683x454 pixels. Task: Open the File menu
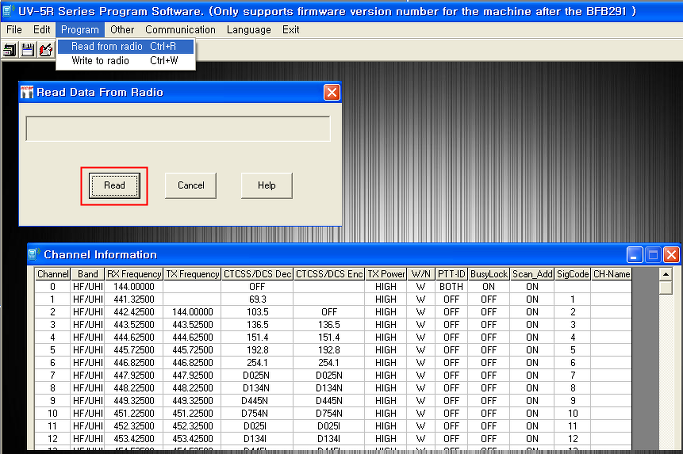[x=14, y=30]
